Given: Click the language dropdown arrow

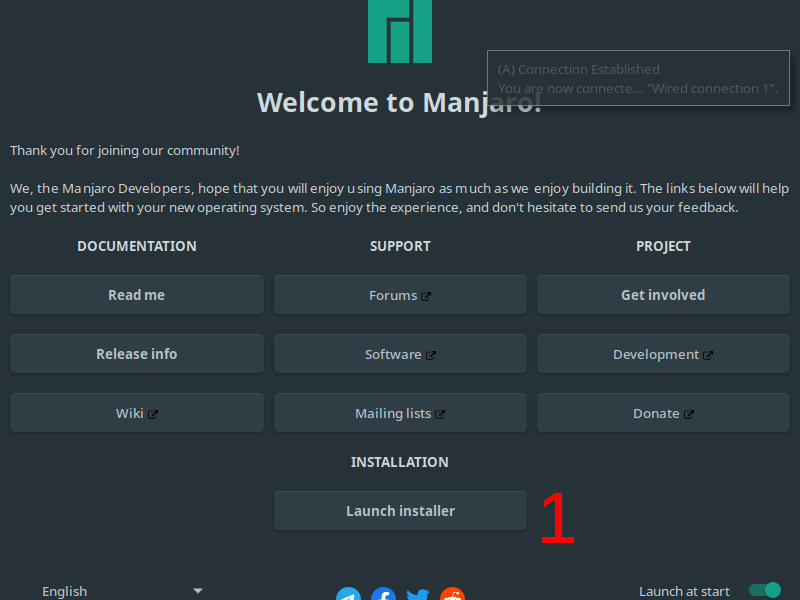Looking at the screenshot, I should click(198, 591).
